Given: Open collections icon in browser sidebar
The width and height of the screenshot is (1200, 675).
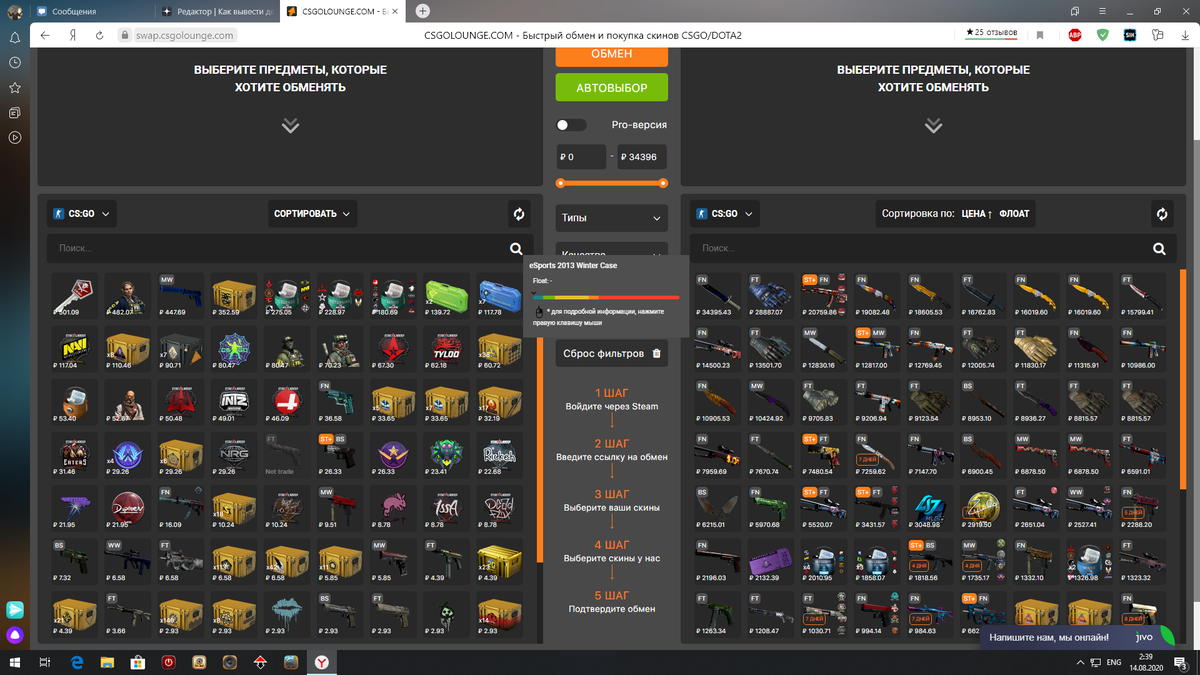Looking at the screenshot, I should [15, 113].
